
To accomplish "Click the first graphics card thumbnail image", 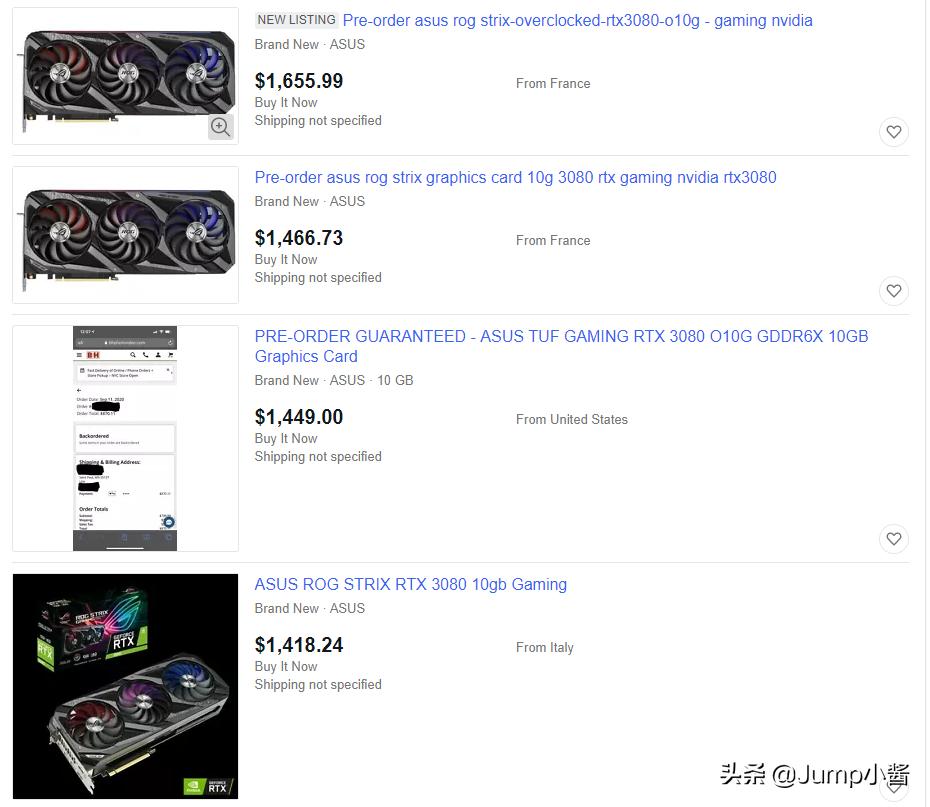I will (125, 75).
